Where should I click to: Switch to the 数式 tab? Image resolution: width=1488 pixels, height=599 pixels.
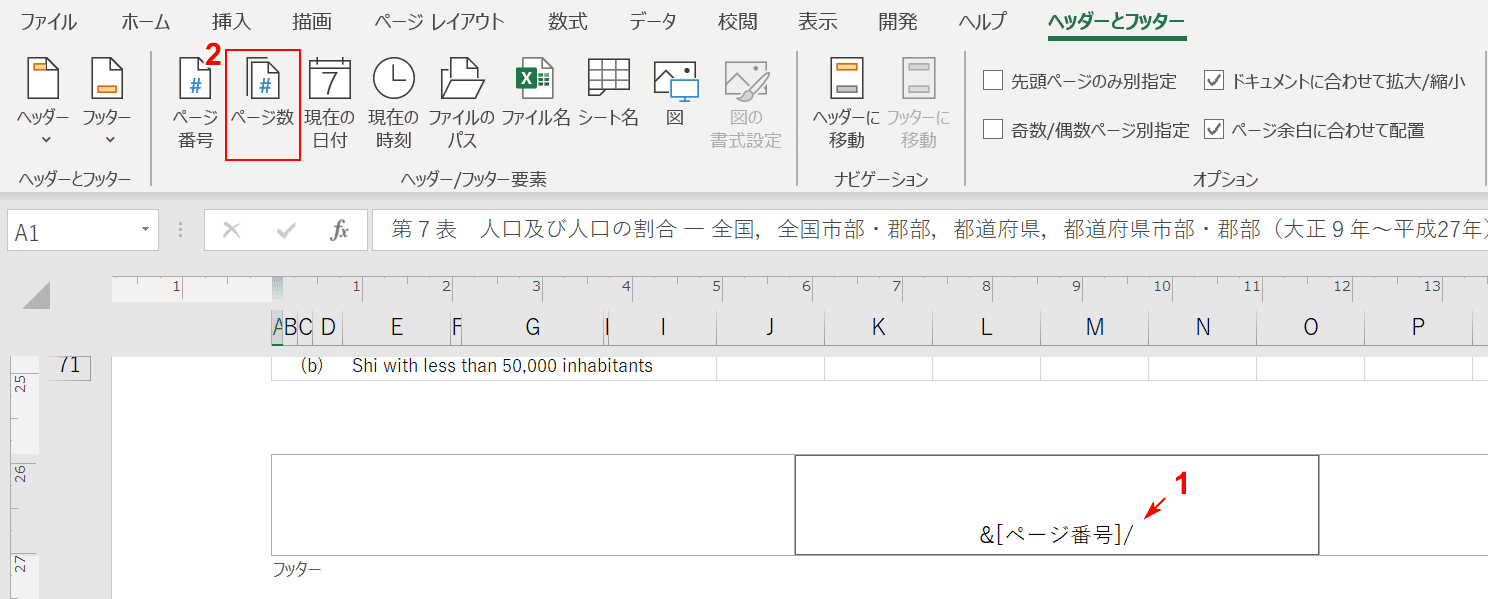tap(568, 21)
